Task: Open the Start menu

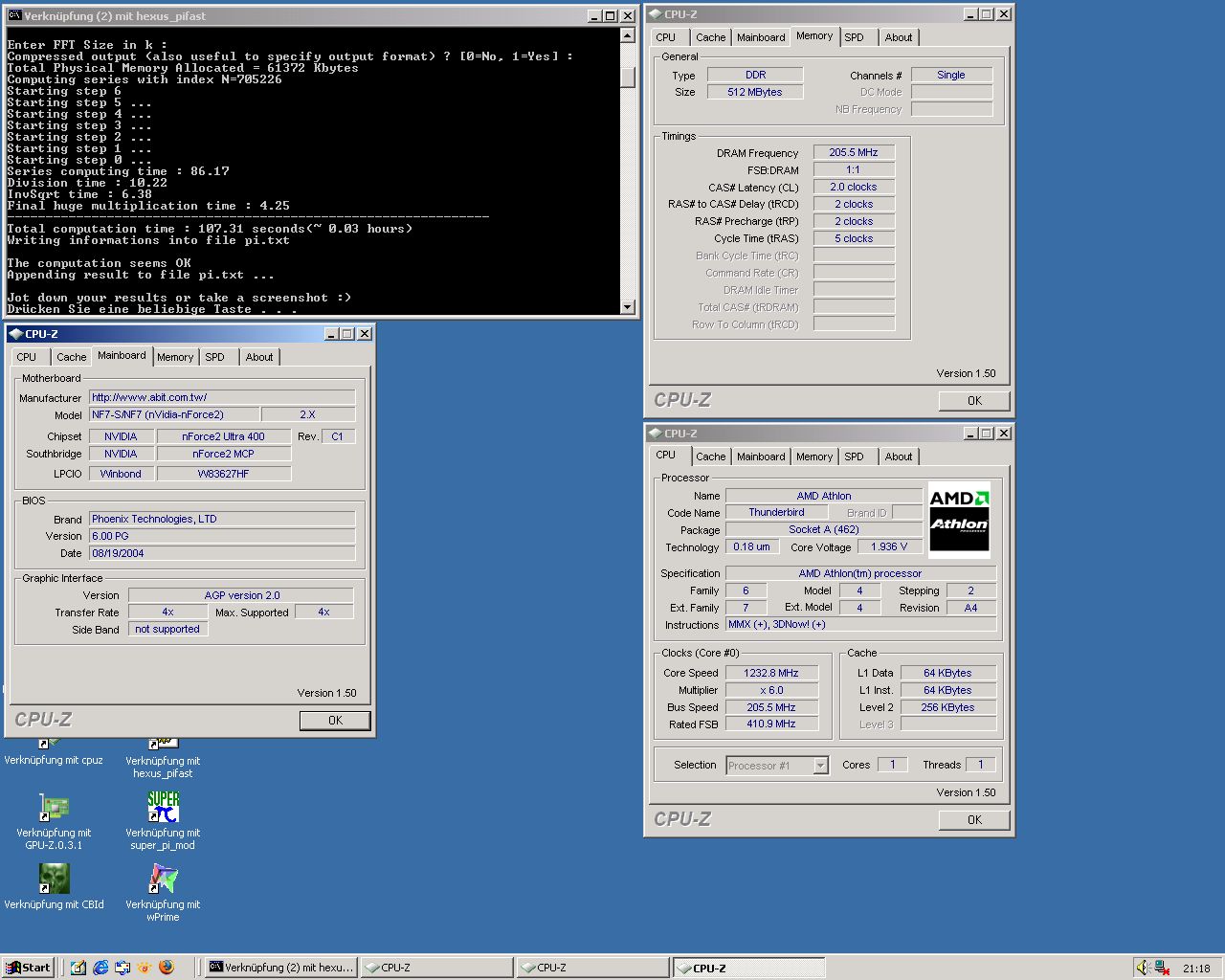Action: pyautogui.click(x=29, y=968)
